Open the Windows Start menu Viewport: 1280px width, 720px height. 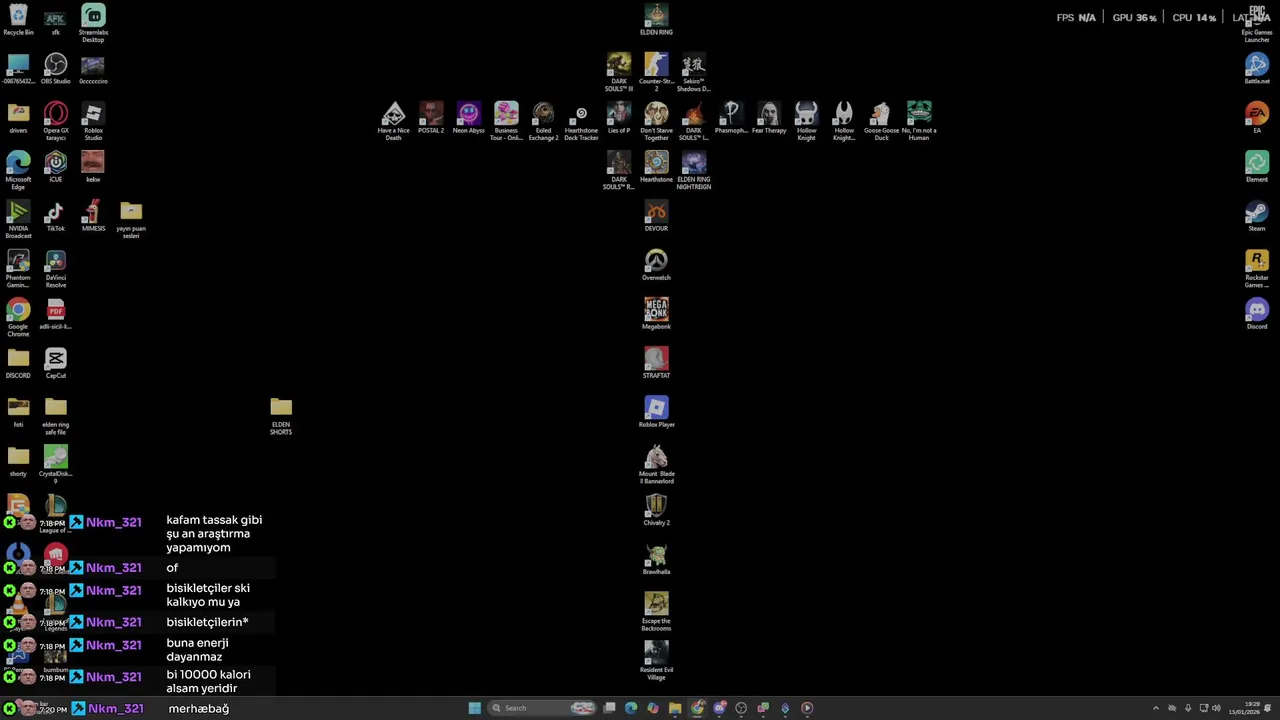[x=474, y=708]
